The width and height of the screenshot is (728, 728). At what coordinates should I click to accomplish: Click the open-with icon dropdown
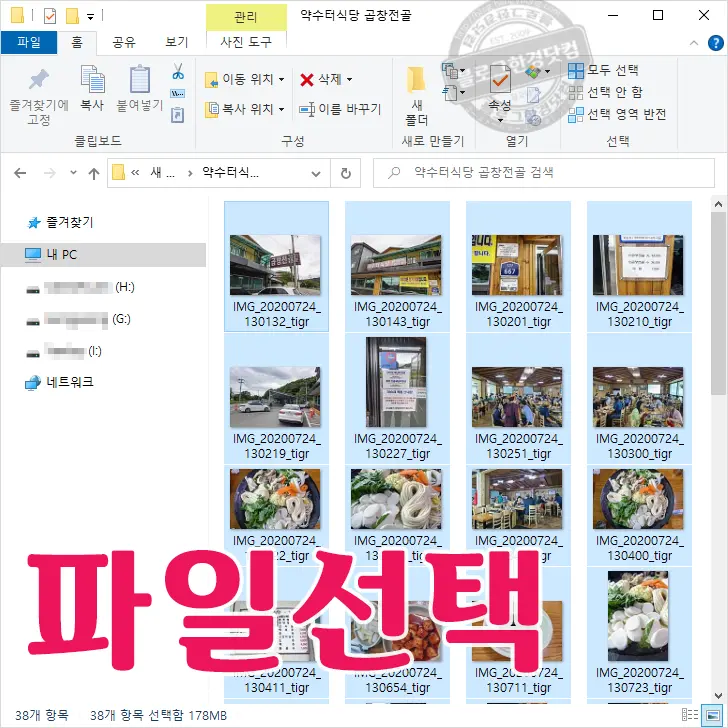click(537, 72)
